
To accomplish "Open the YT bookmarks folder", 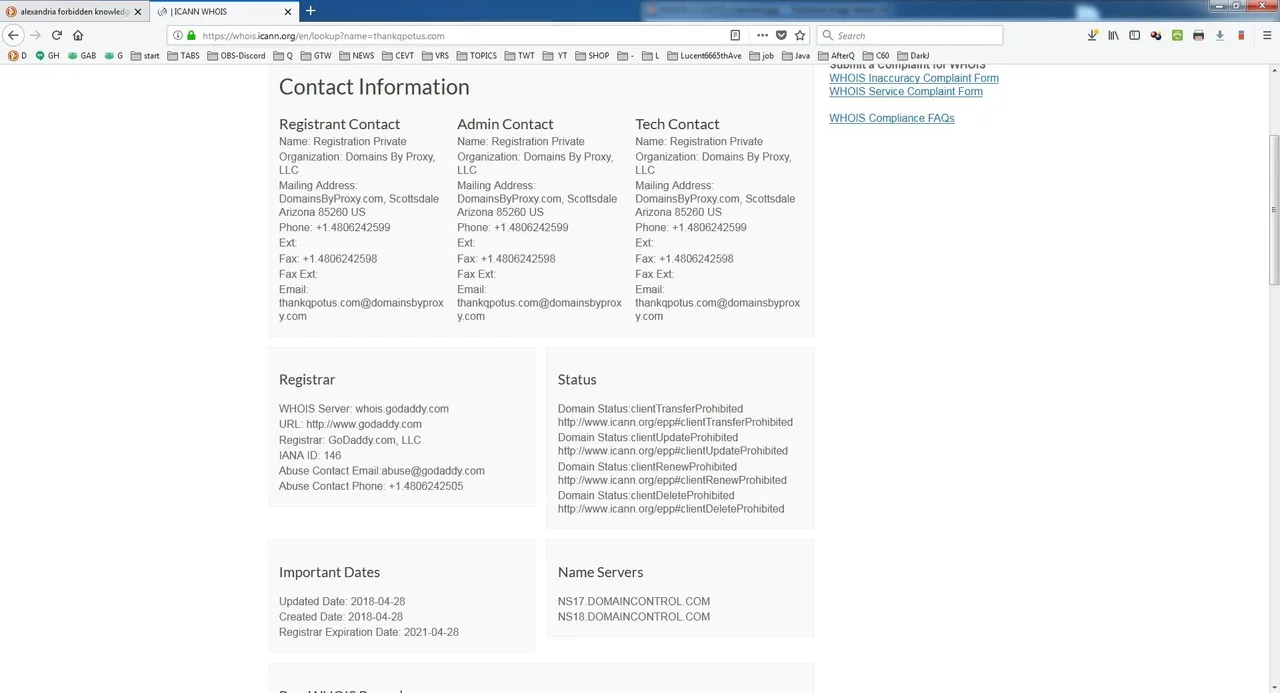I will [555, 56].
